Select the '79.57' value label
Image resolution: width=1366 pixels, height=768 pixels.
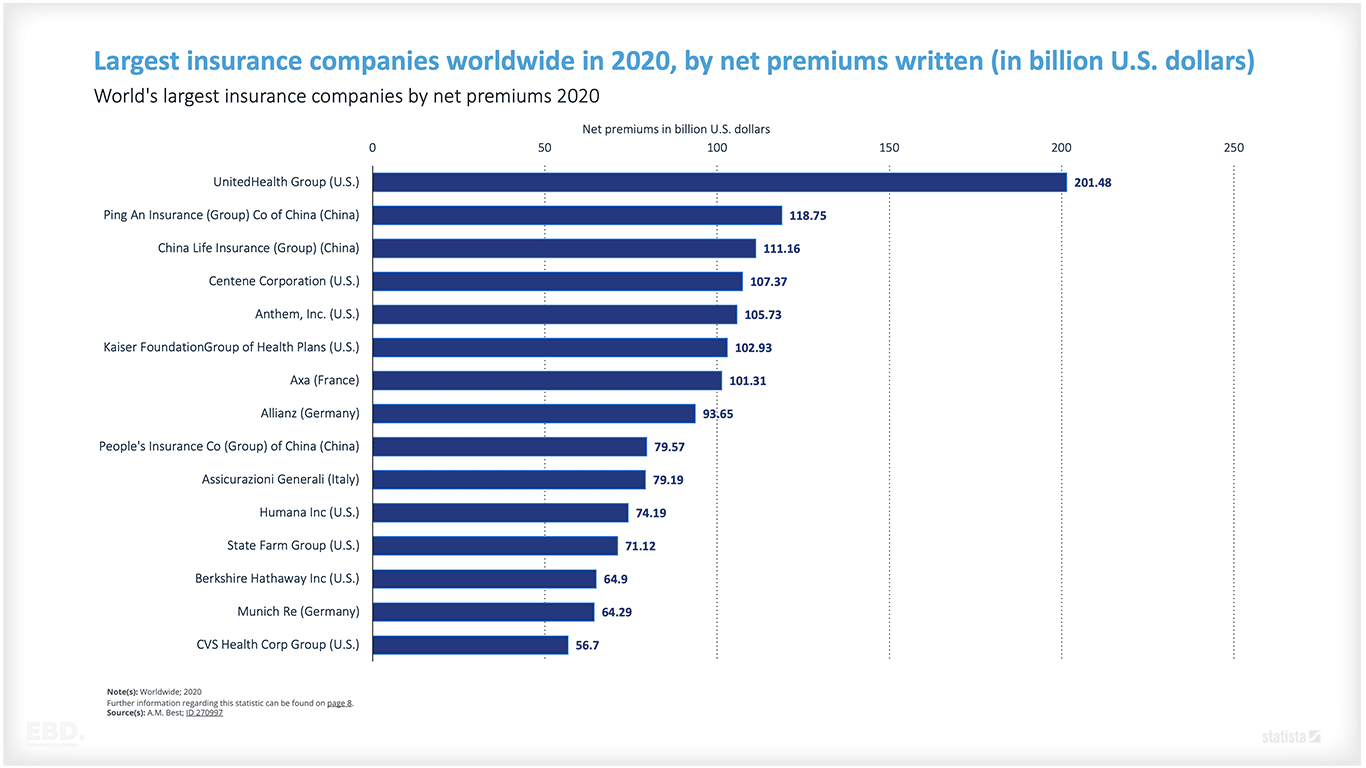tap(669, 447)
